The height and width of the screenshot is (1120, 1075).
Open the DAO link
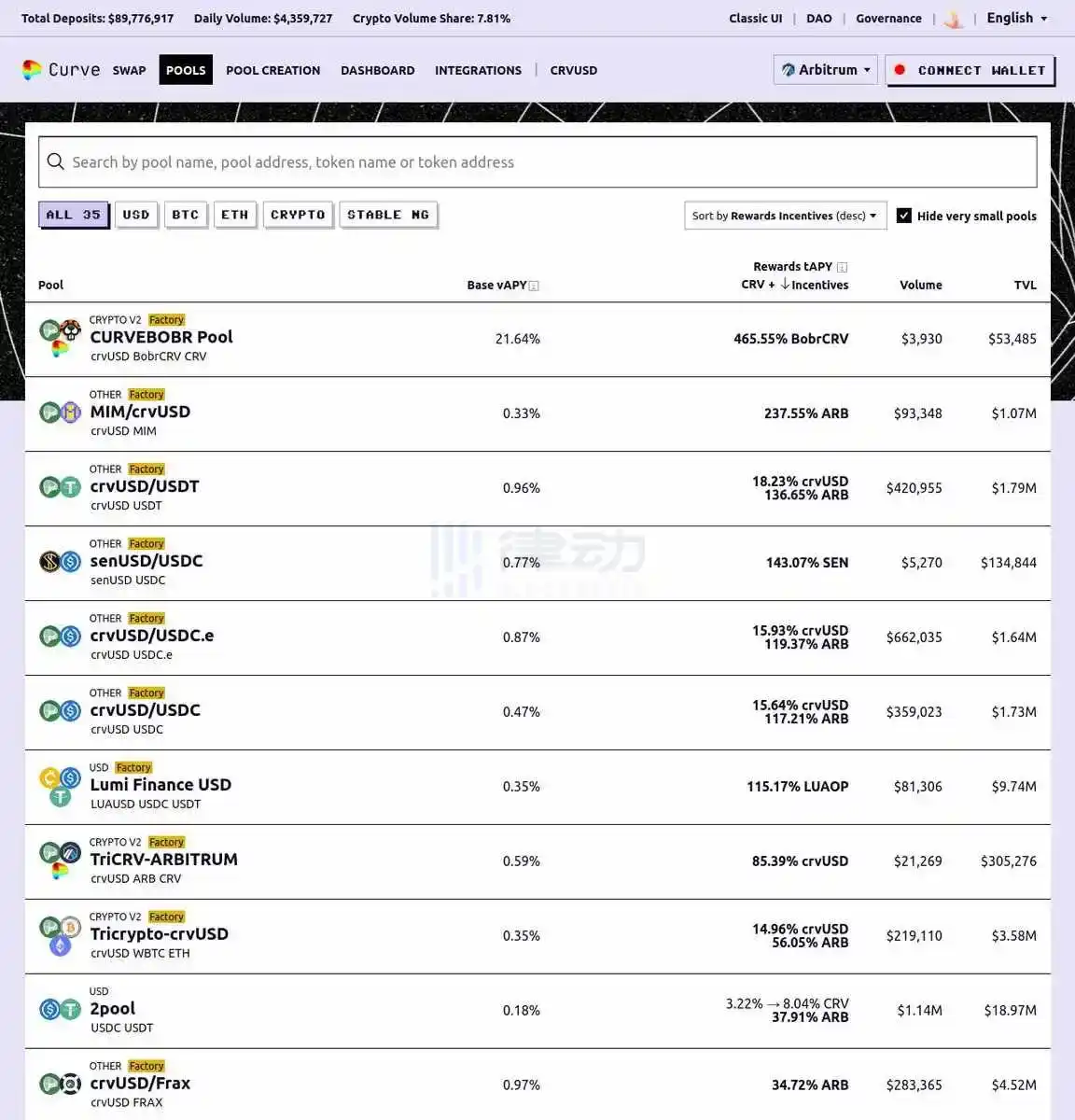click(x=819, y=19)
